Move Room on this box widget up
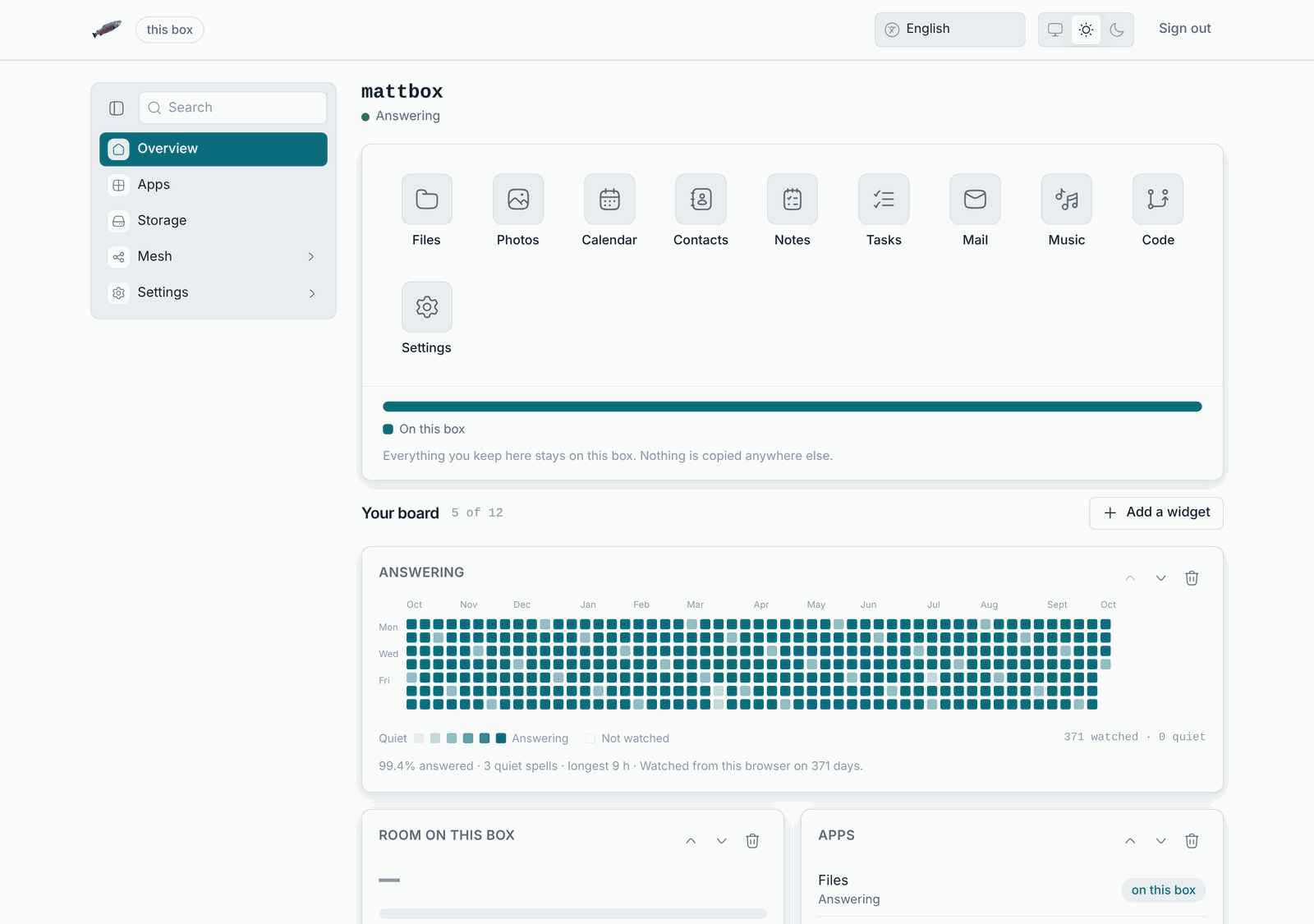This screenshot has height=924, width=1314. 691,841
